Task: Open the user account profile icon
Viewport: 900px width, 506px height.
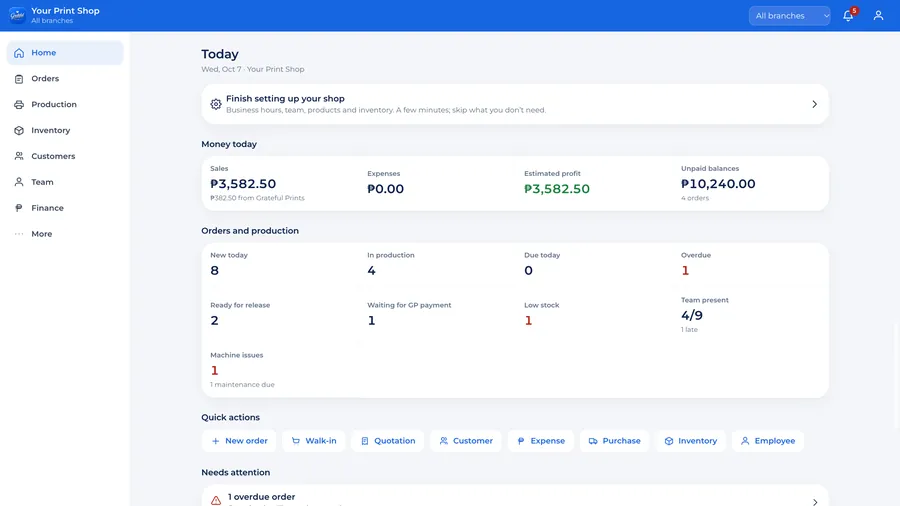Action: point(878,16)
